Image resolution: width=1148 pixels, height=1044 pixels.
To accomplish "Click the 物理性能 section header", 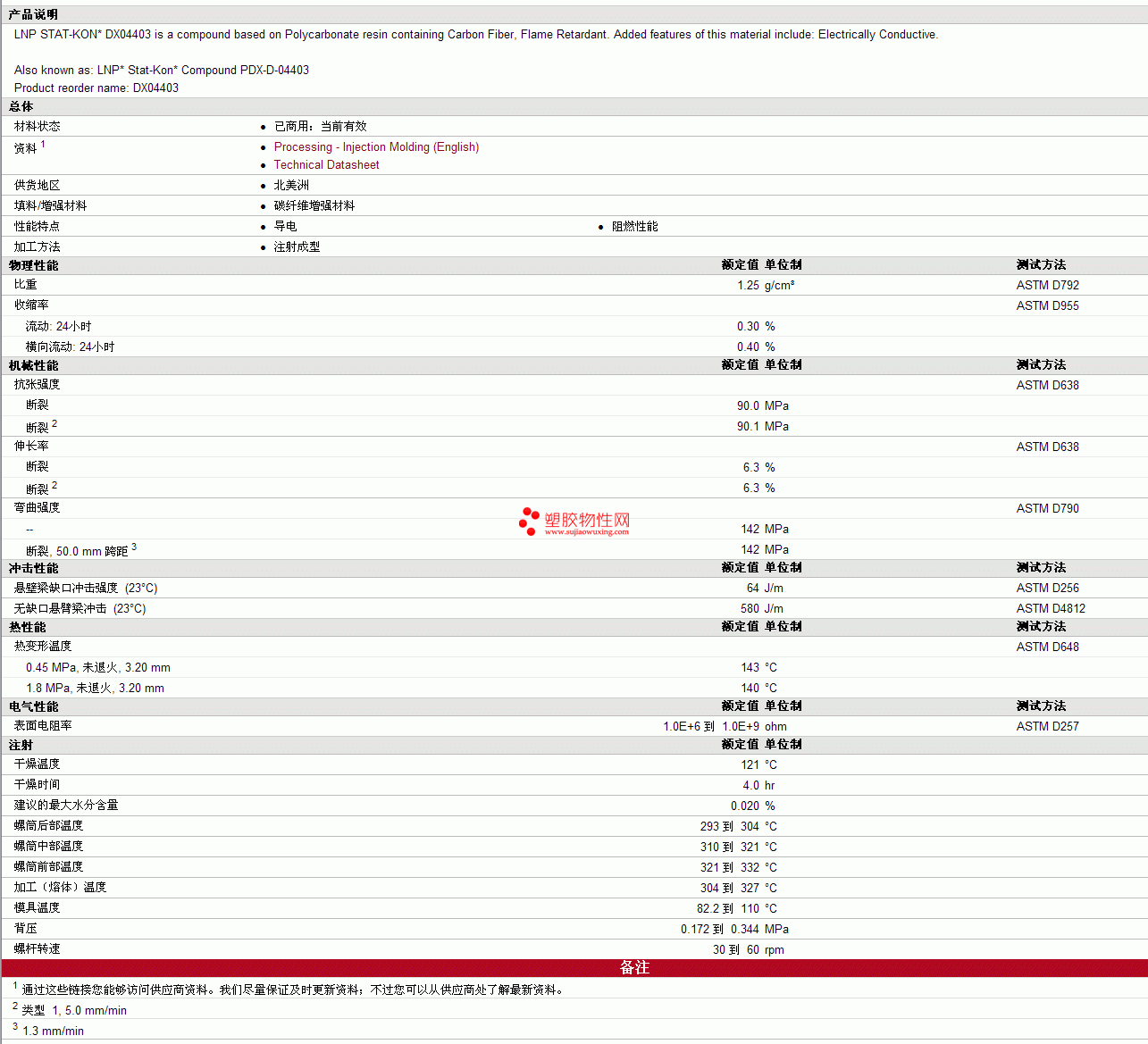I will click(x=34, y=265).
